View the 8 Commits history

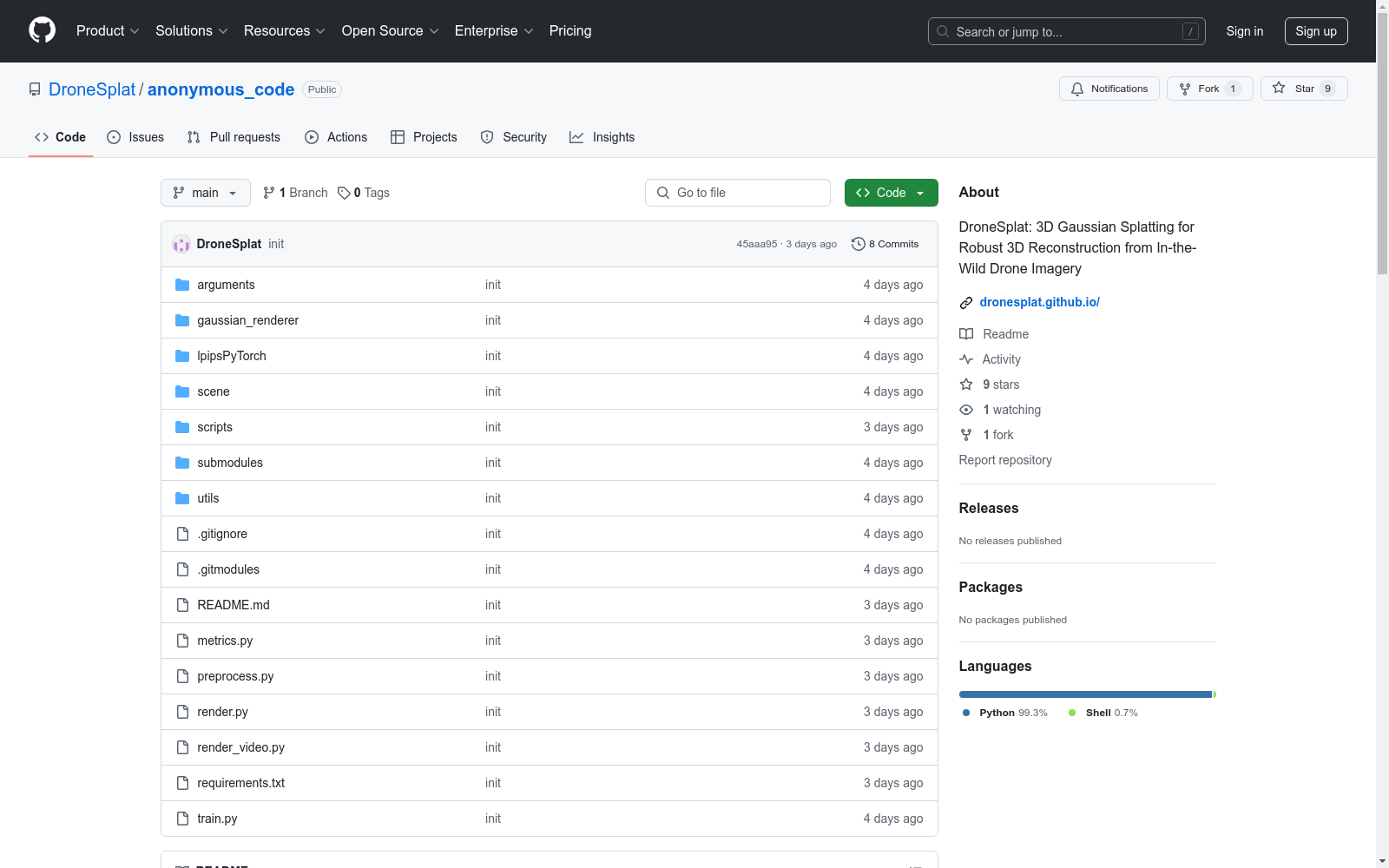coord(885,244)
